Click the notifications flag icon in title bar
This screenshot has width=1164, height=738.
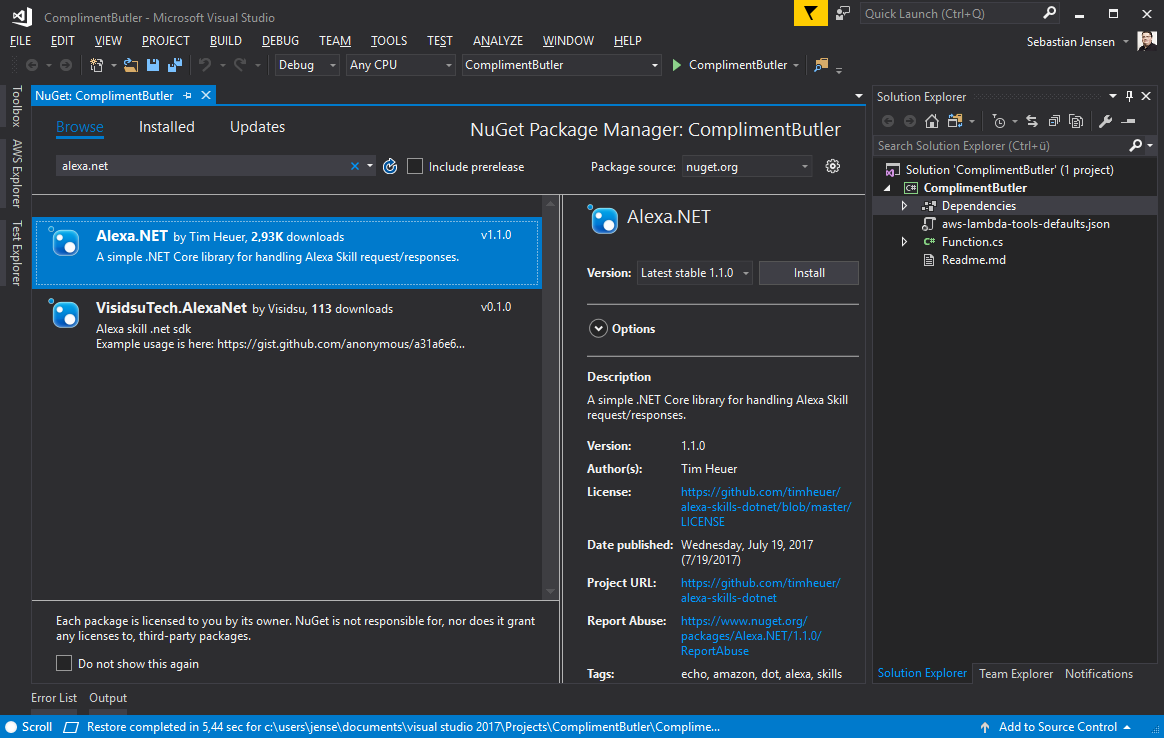[x=810, y=13]
